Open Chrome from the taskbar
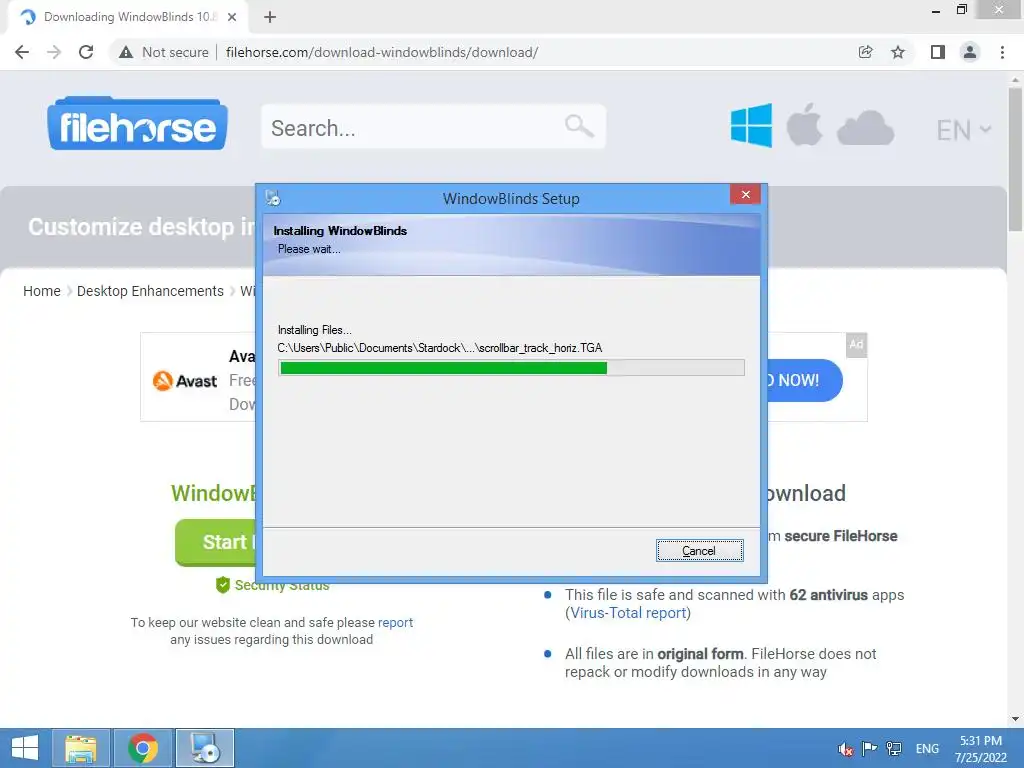Image resolution: width=1024 pixels, height=768 pixels. coord(143,748)
